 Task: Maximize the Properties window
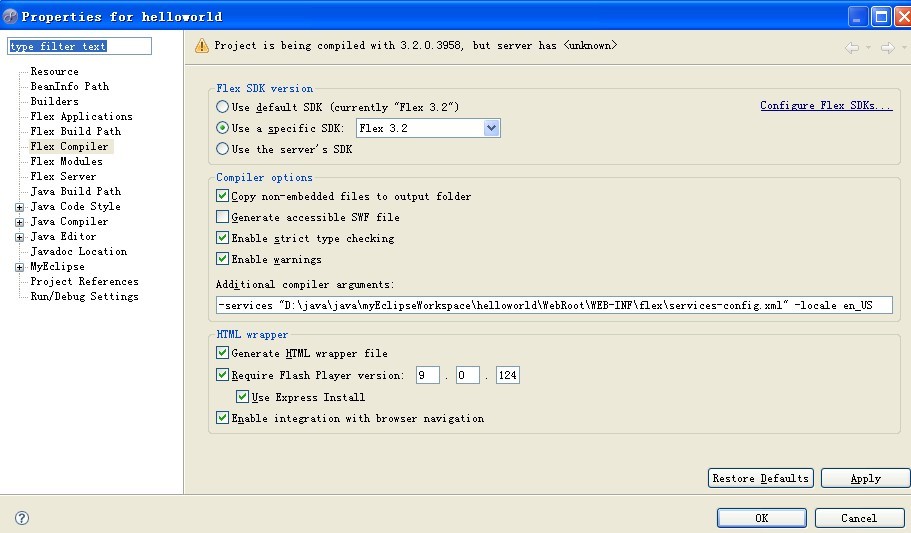pos(881,16)
